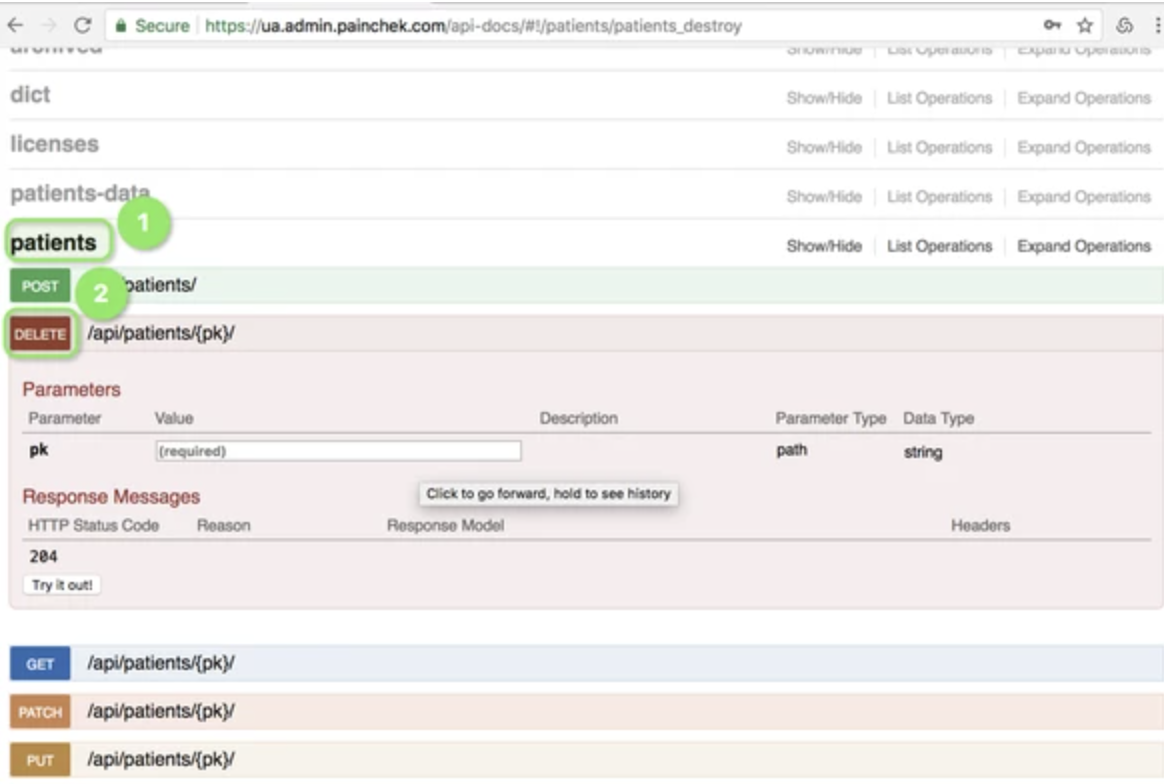Click Expand Operations for licenses
Image resolution: width=1164 pixels, height=784 pixels.
click(x=1084, y=147)
